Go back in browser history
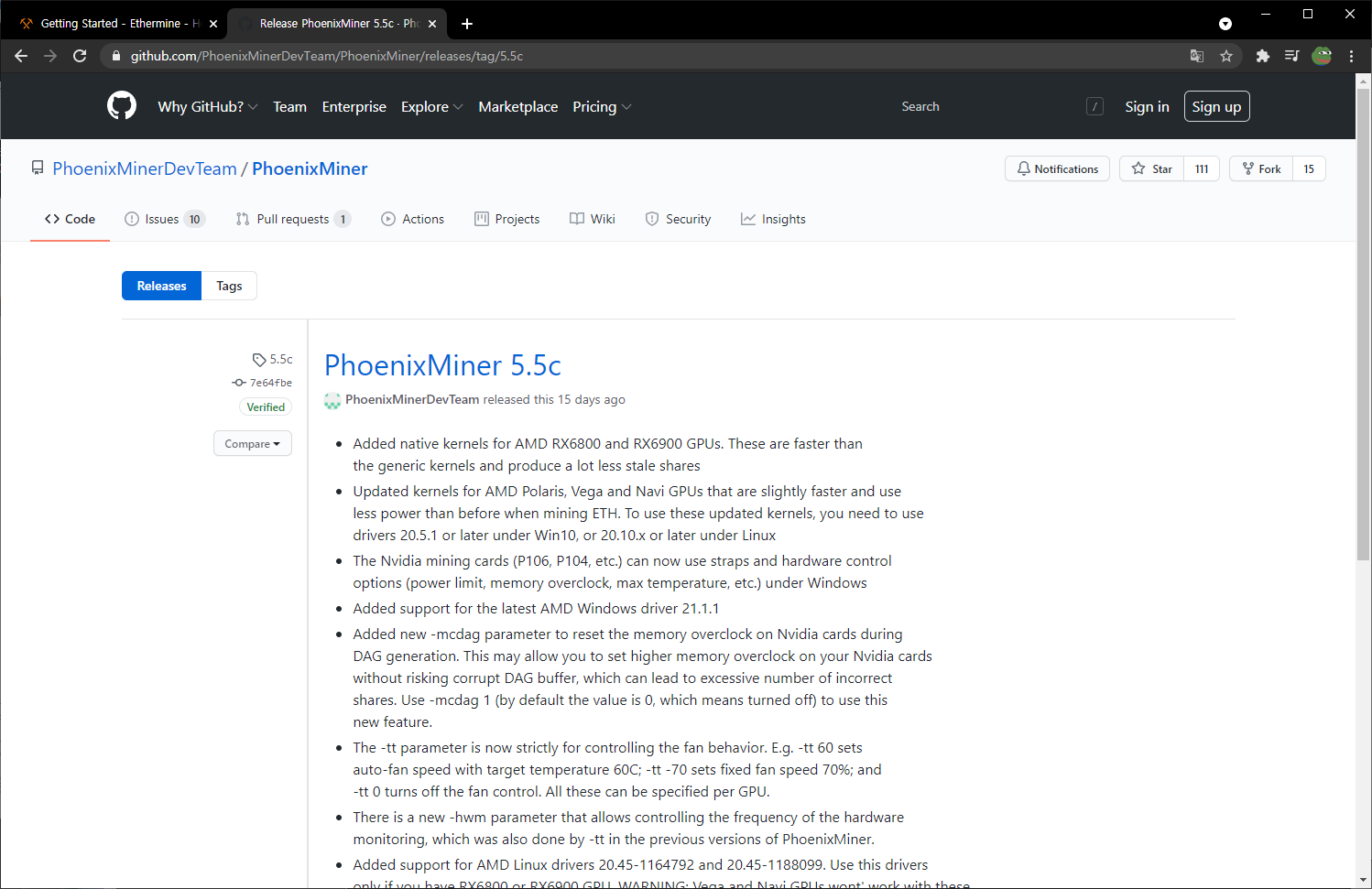1372x889 pixels. (21, 56)
